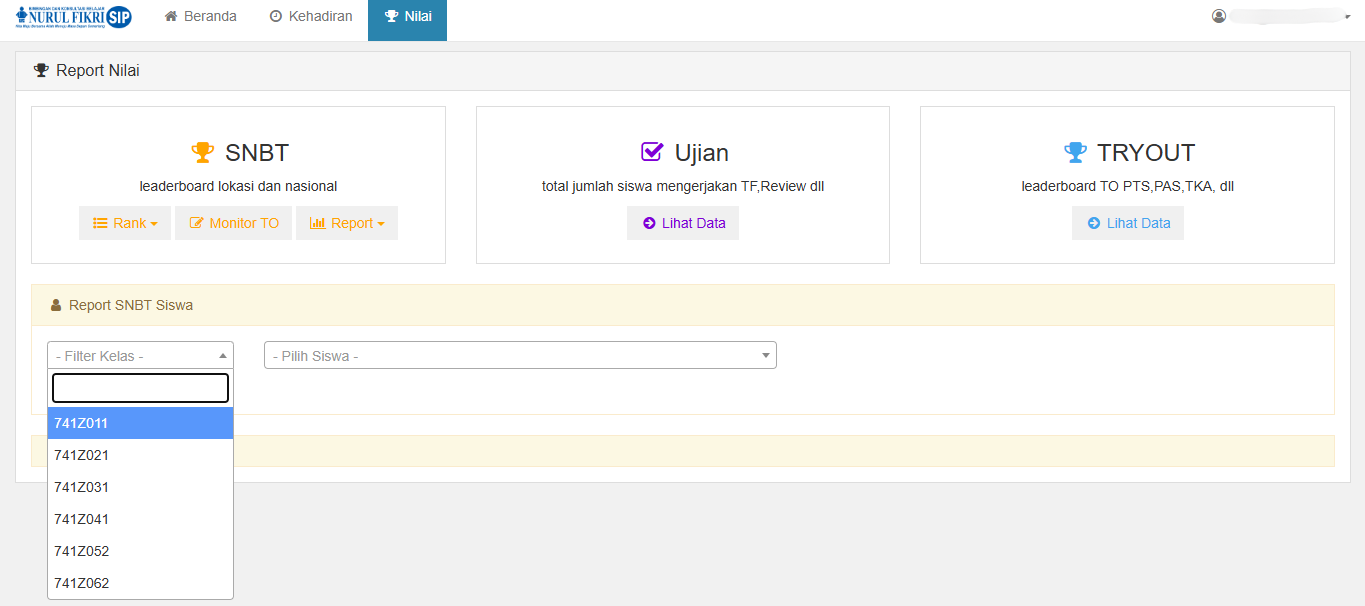Choose class 741Z011 from the list
Image resolution: width=1365 pixels, height=606 pixels.
click(x=140, y=423)
